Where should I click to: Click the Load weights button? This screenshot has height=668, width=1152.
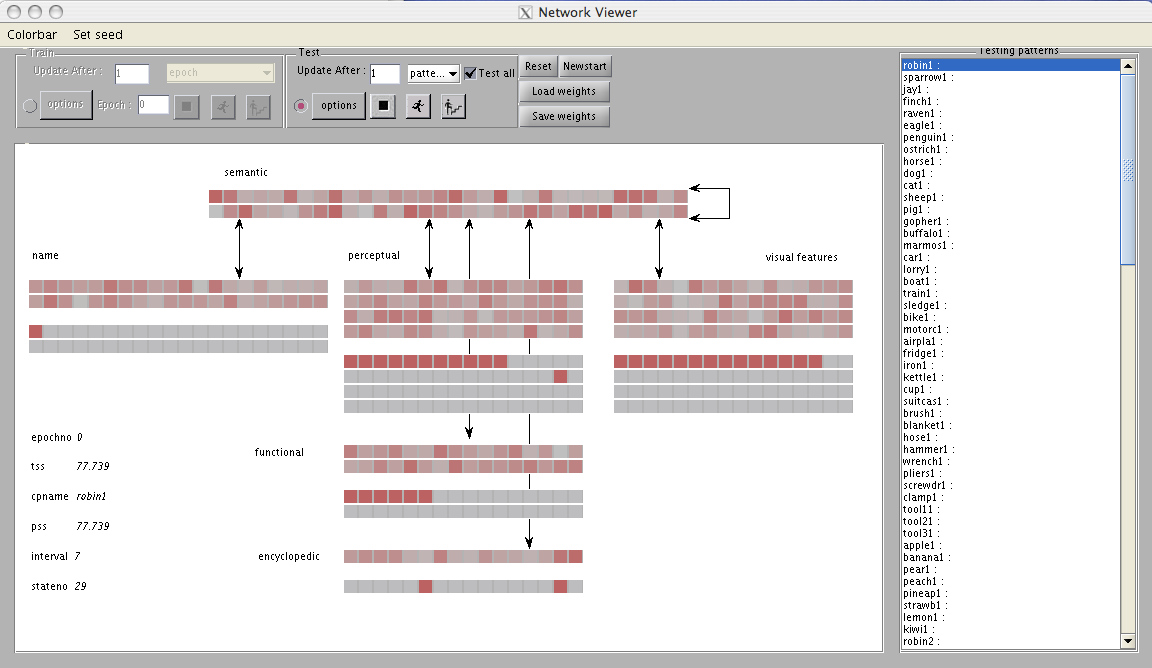pos(564,92)
